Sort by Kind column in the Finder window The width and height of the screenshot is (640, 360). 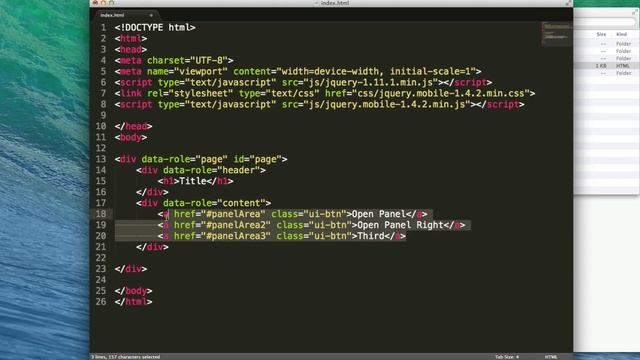click(622, 34)
